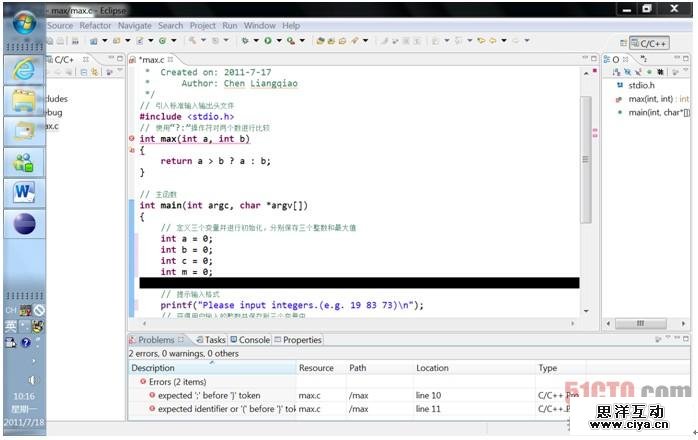Open the Project menu
This screenshot has width=698, height=440.
203,25
